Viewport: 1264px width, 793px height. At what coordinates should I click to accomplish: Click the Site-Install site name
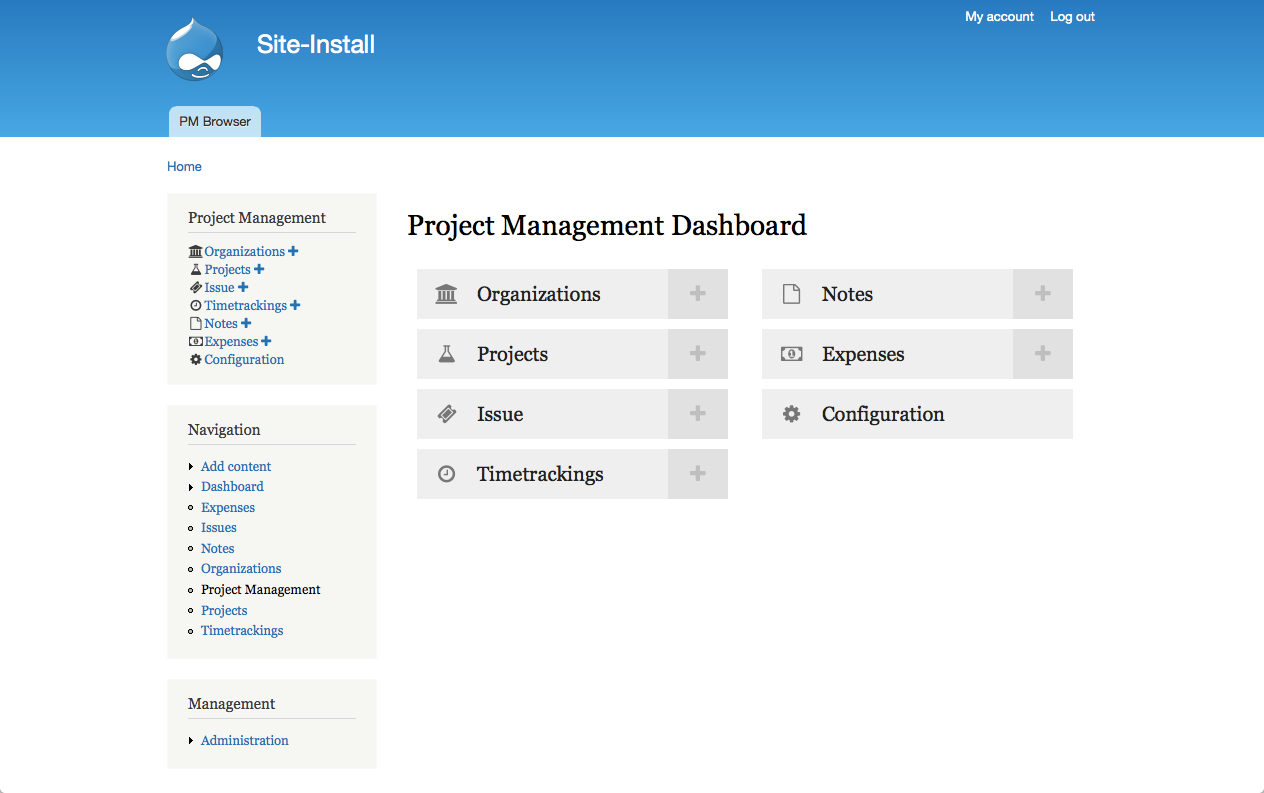point(316,45)
